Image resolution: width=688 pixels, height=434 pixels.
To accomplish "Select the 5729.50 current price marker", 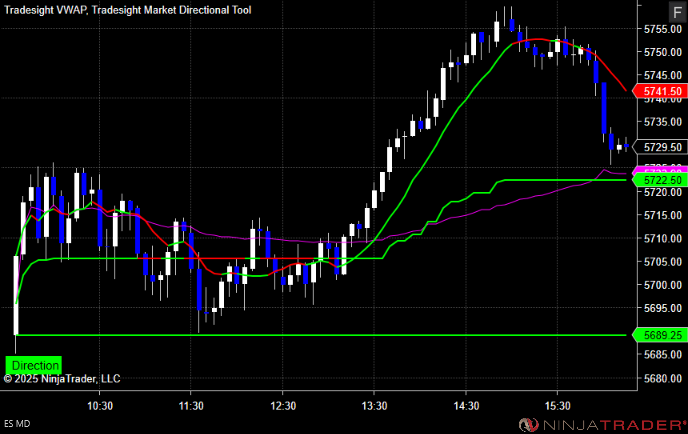I will [x=659, y=147].
